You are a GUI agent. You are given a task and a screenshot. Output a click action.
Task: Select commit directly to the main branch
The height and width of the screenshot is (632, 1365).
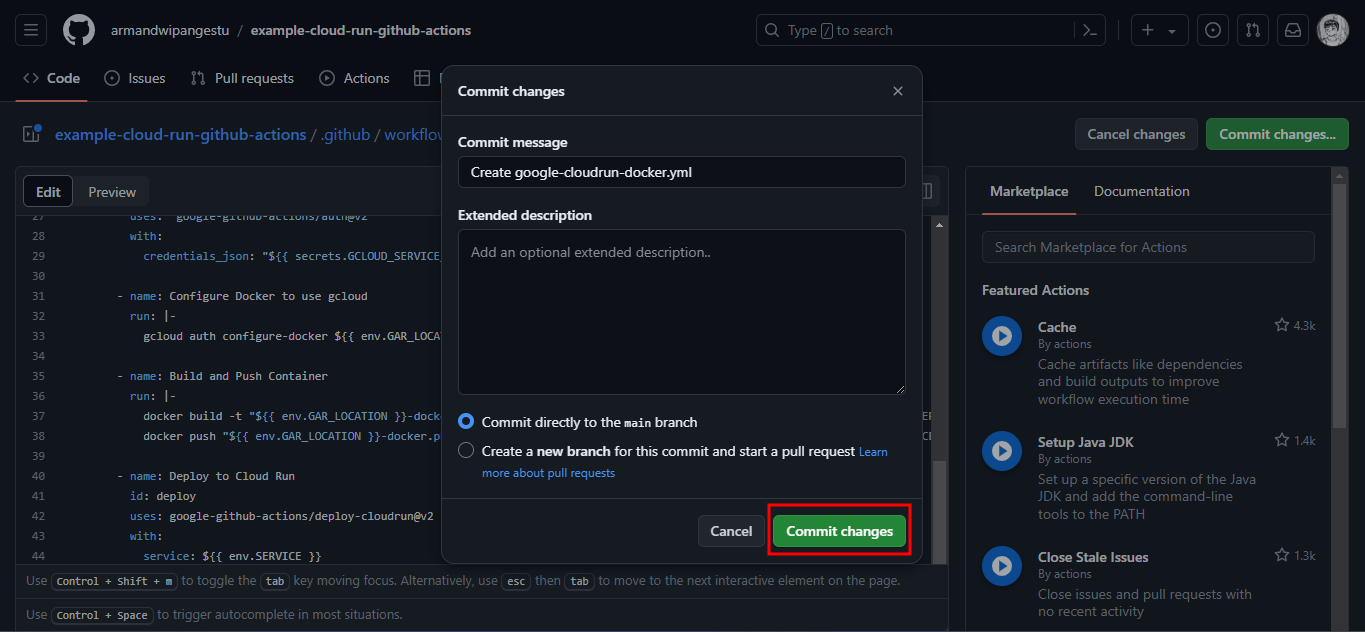click(465, 421)
